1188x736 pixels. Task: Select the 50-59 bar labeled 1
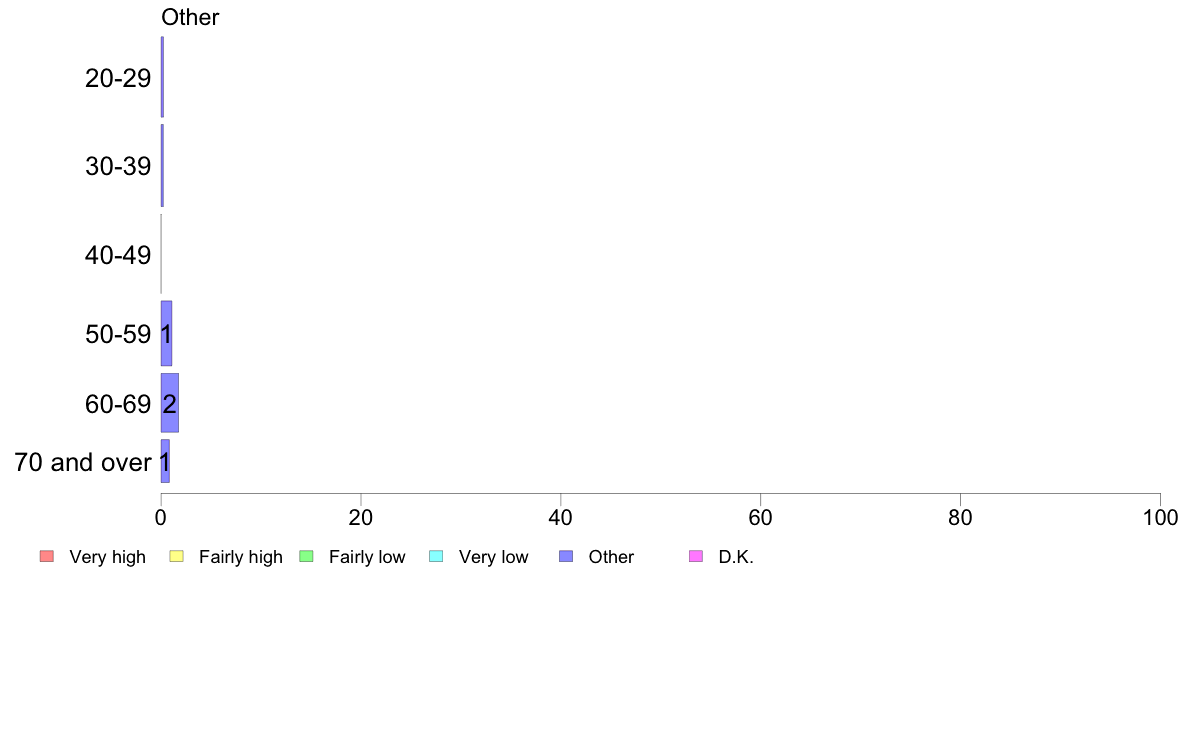click(x=166, y=334)
